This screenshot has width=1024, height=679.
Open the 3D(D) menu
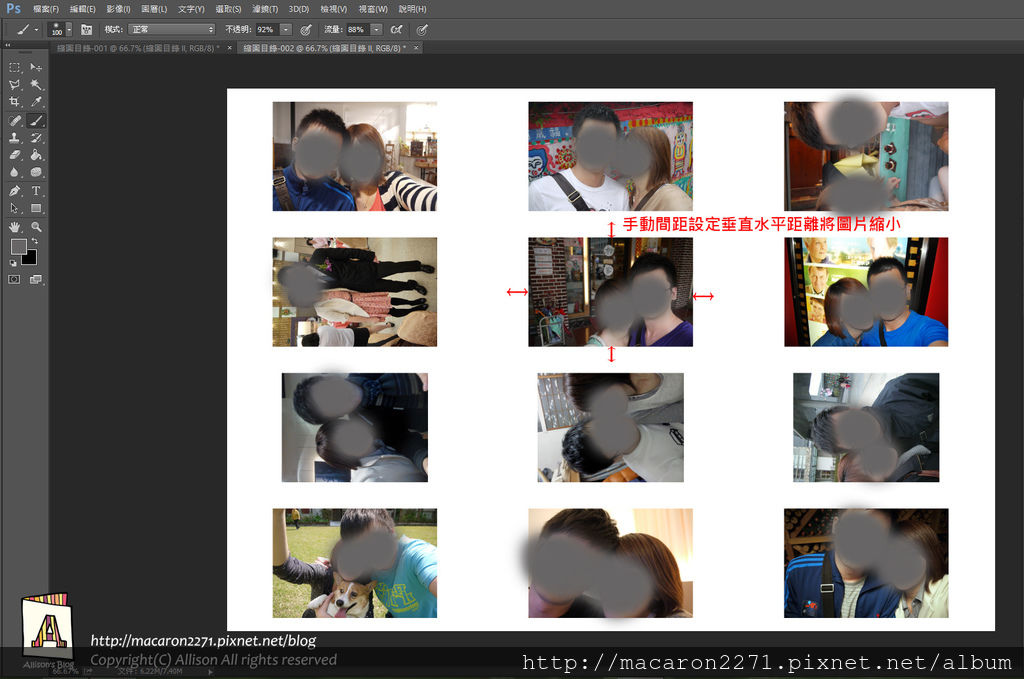coord(299,9)
